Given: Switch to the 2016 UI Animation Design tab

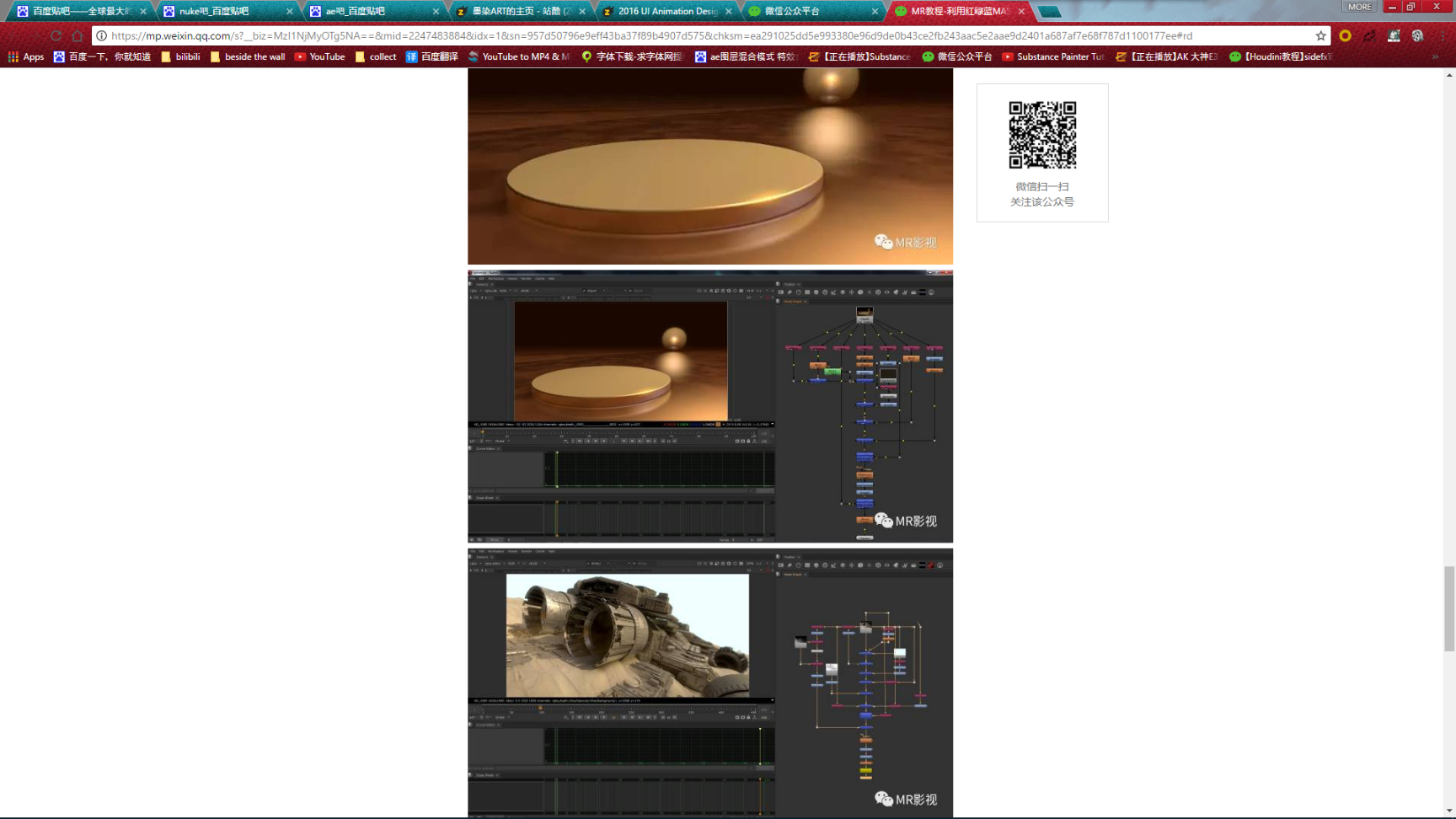Looking at the screenshot, I should (x=661, y=11).
